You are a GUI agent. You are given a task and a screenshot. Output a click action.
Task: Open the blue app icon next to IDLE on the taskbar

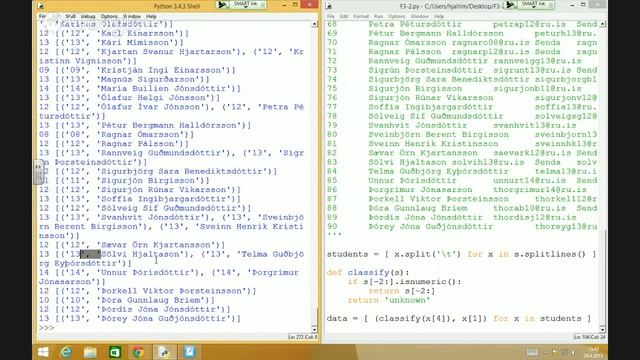click(189, 351)
